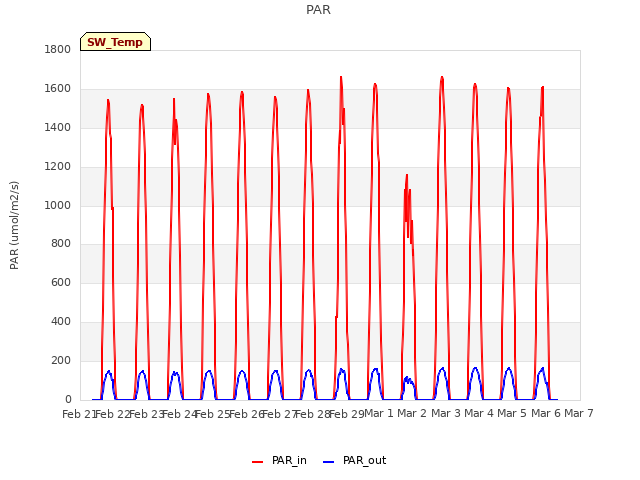Click the 600 y-axis tick label
This screenshot has height=480, width=640.
[61, 282]
